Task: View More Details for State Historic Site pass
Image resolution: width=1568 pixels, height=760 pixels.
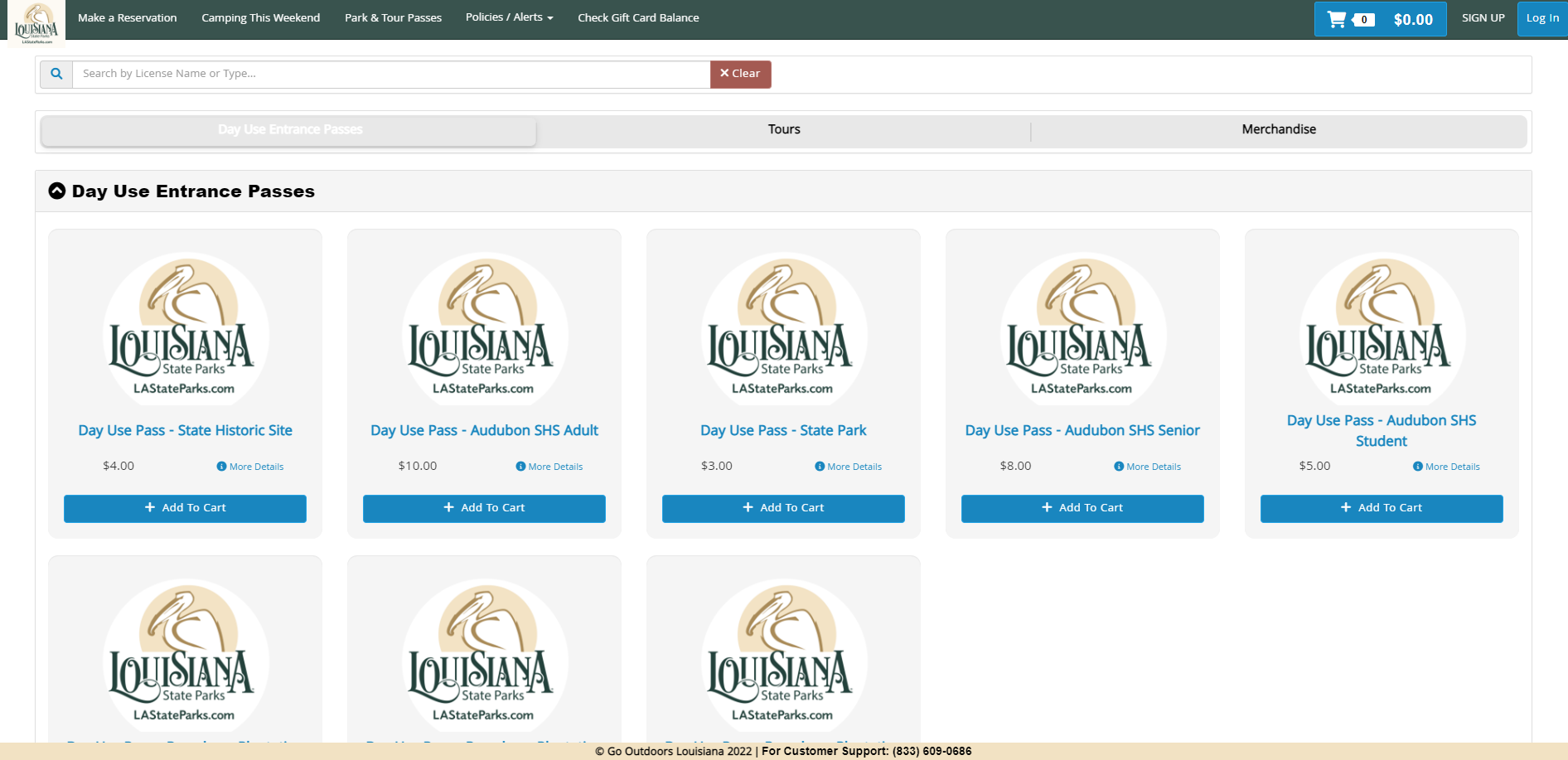Action: tap(250, 467)
